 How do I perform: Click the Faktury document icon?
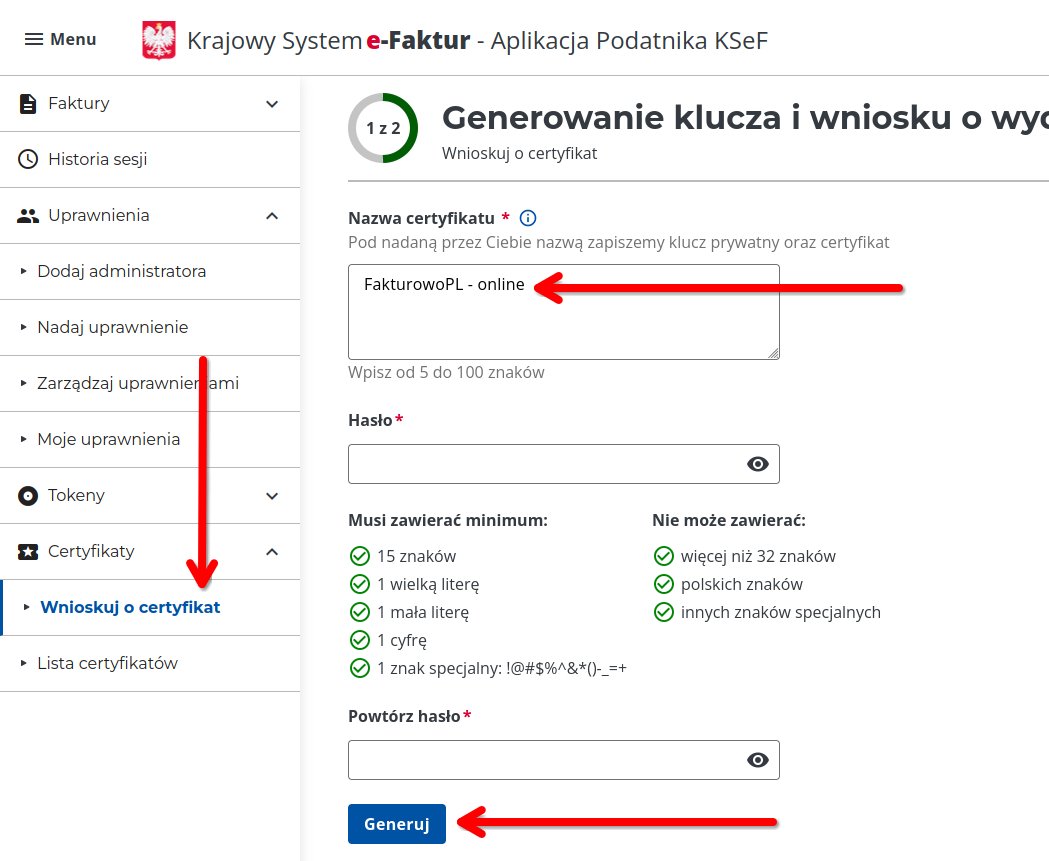point(28,103)
